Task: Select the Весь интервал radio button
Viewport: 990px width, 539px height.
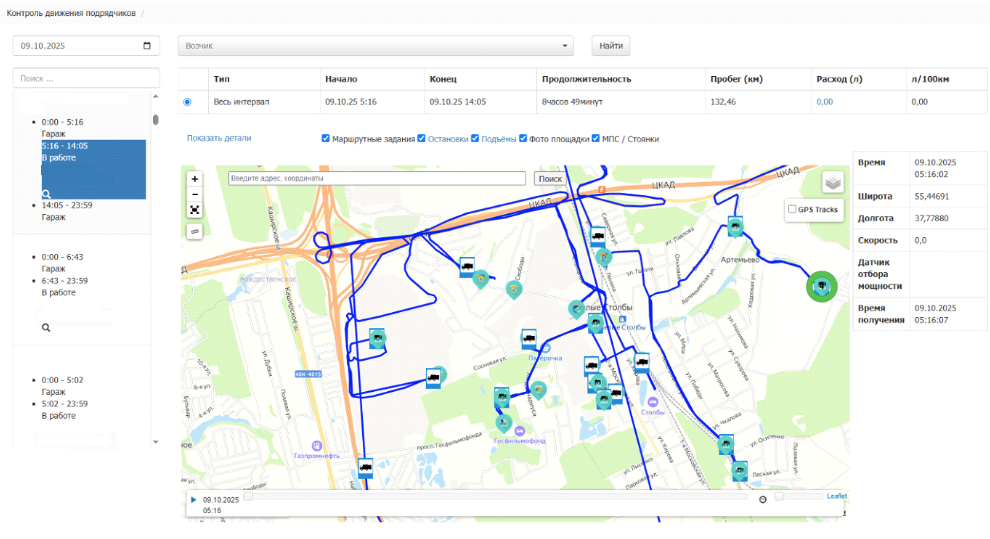Action: click(x=187, y=102)
